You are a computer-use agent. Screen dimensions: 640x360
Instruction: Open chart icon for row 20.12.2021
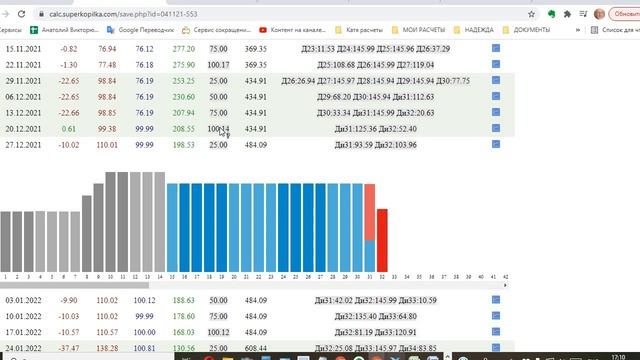(496, 128)
